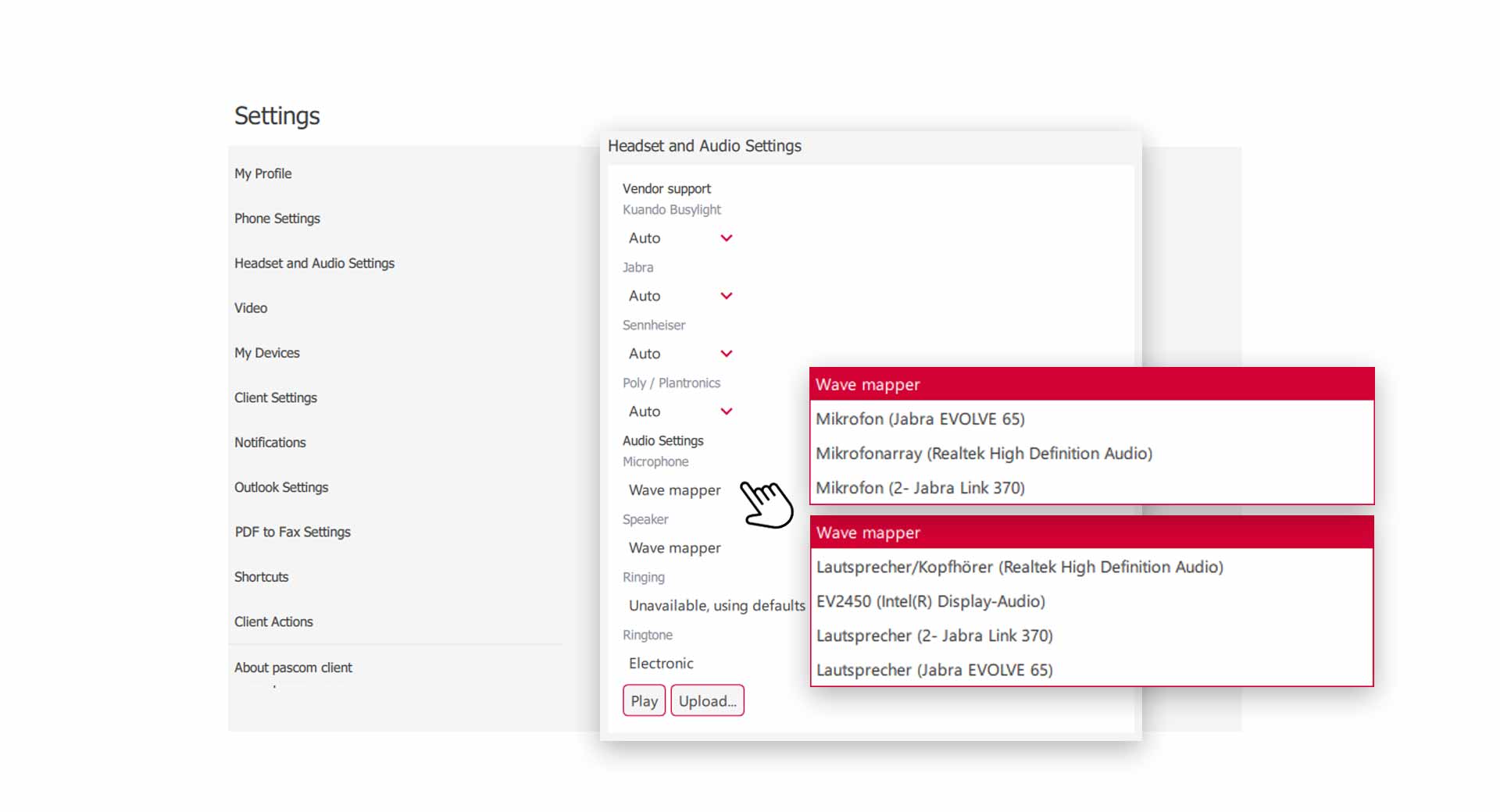
Task: Click the Upload... ringtone button
Action: pyautogui.click(x=707, y=700)
